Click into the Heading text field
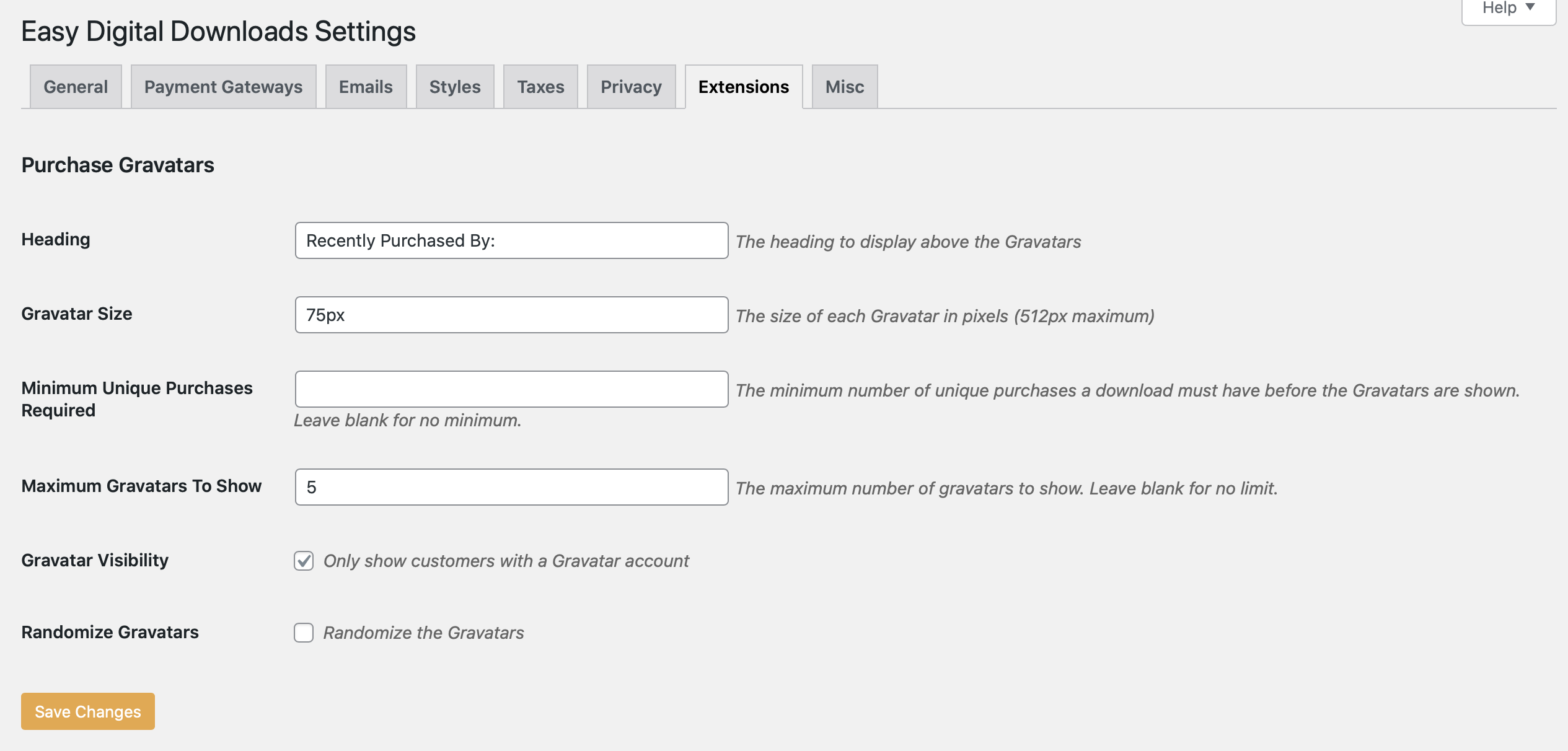Viewport: 1568px width, 751px height. (511, 240)
